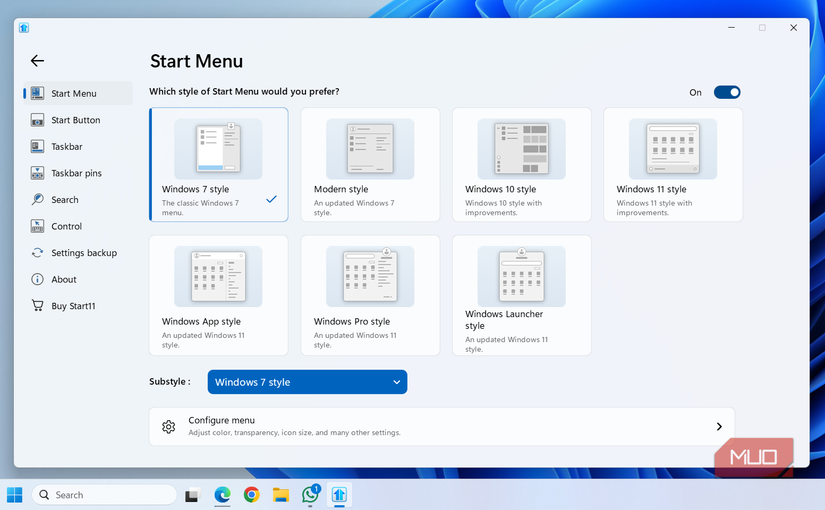The image size is (825, 510).
Task: Open the Windows Start button on taskbar
Action: click(x=15, y=495)
